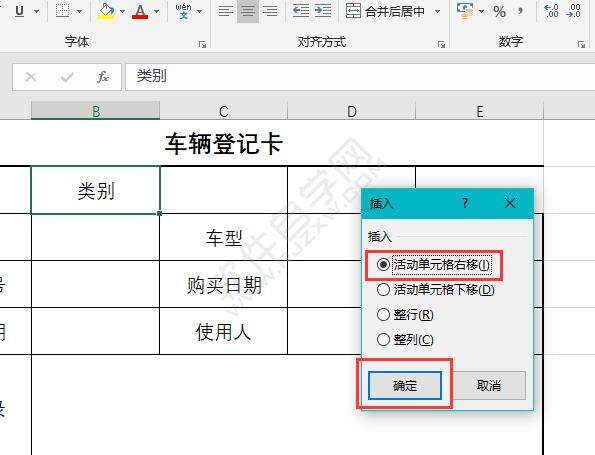Viewport: 595px width, 455px height.
Task: Select 活动单元格下移 radio option
Action: click(x=436, y=290)
